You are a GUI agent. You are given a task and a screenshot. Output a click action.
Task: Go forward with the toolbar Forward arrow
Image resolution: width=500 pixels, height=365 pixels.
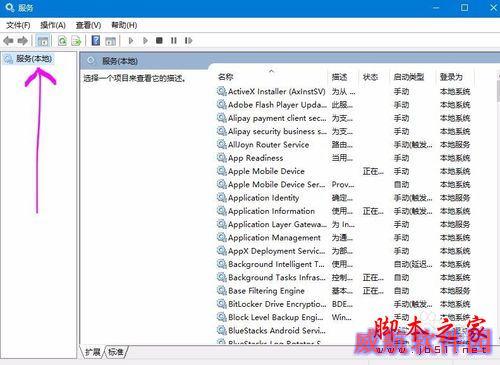[22, 41]
